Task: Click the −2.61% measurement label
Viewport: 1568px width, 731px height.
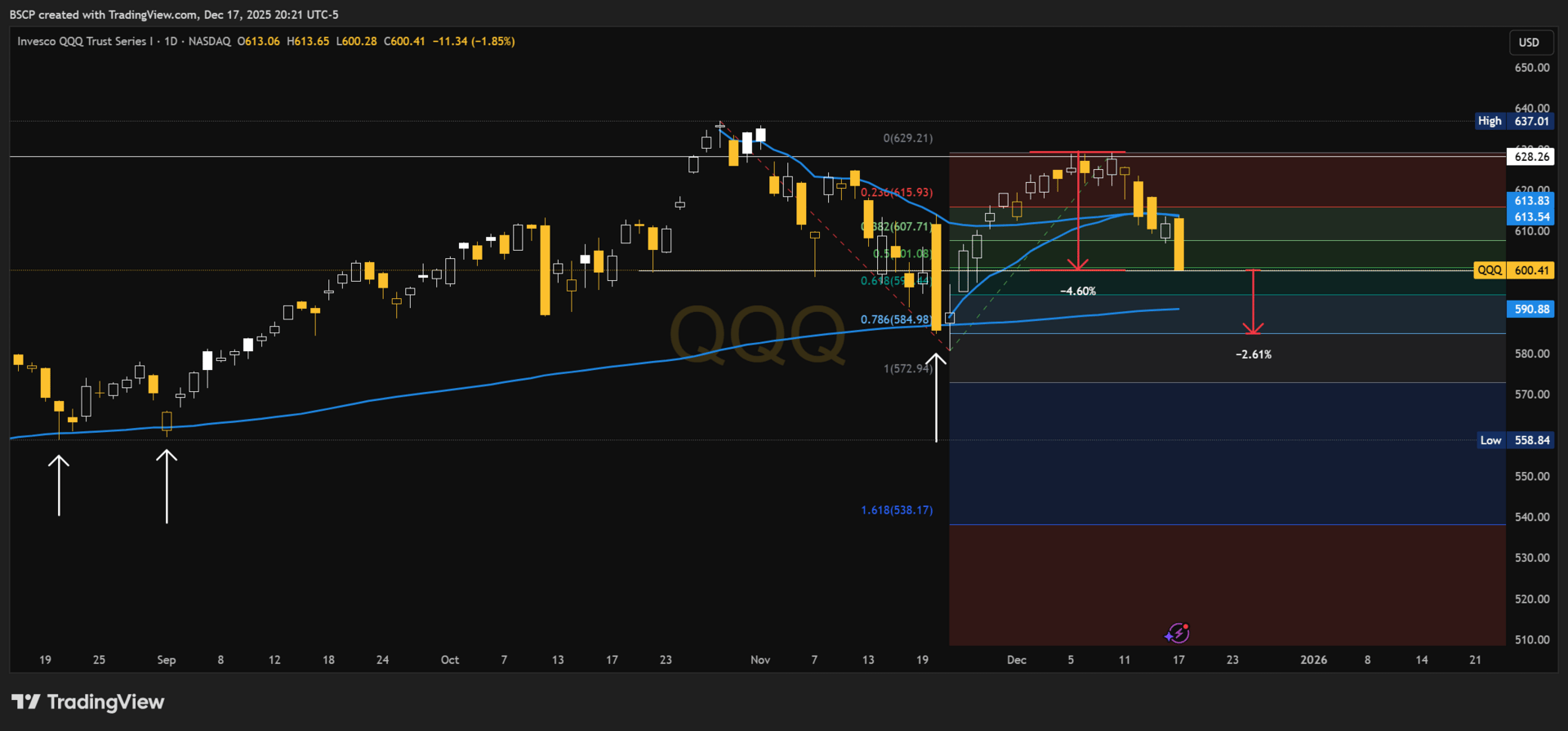Action: (x=1254, y=354)
